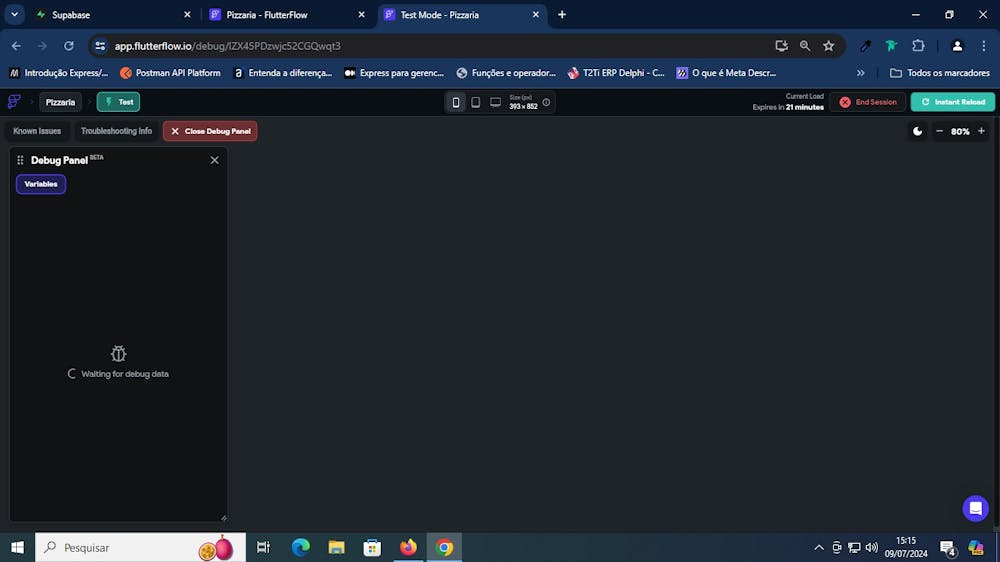This screenshot has width=1000, height=562.
Task: Switch to the Supabase browser tab
Action: (114, 15)
